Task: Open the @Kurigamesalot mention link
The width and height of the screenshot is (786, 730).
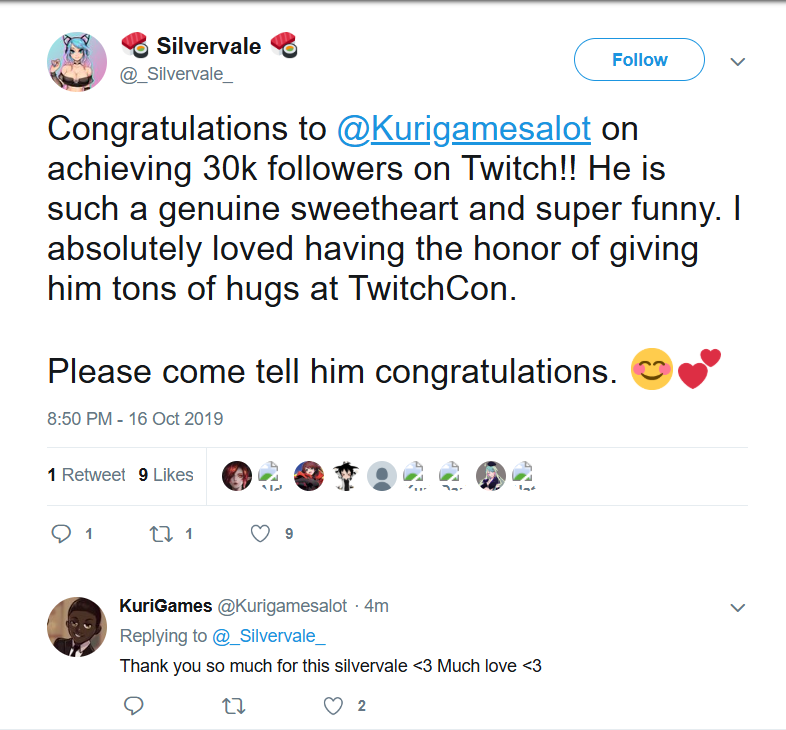Action: (x=465, y=129)
